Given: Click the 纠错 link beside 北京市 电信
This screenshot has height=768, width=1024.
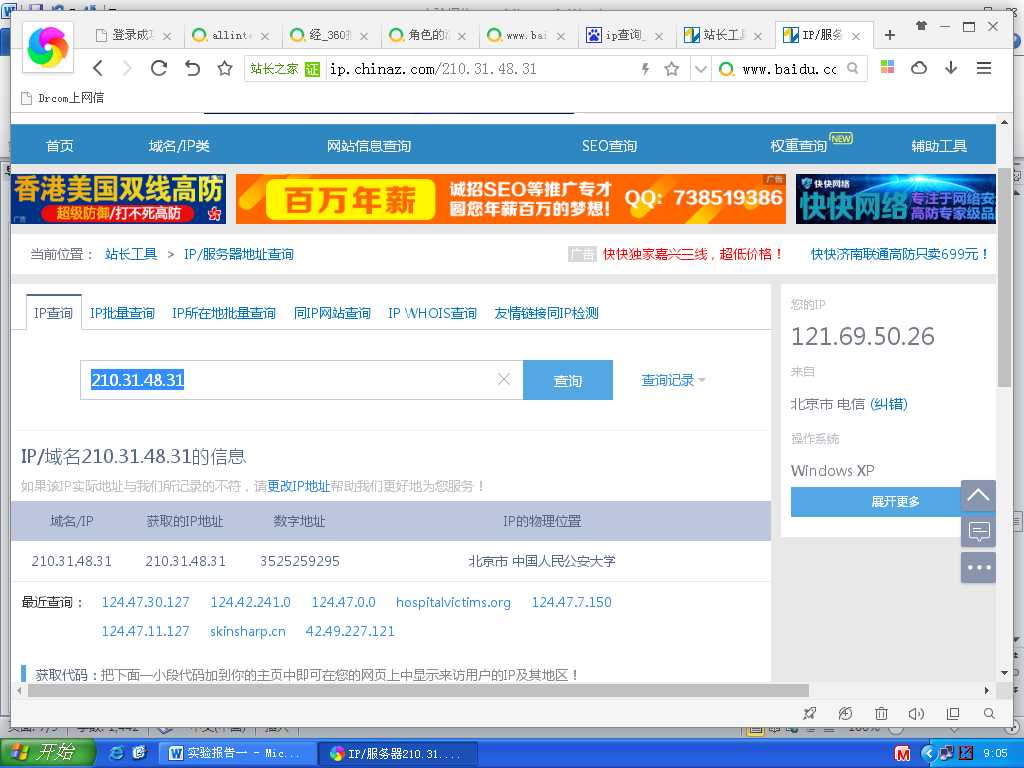Looking at the screenshot, I should pyautogui.click(x=889, y=404).
